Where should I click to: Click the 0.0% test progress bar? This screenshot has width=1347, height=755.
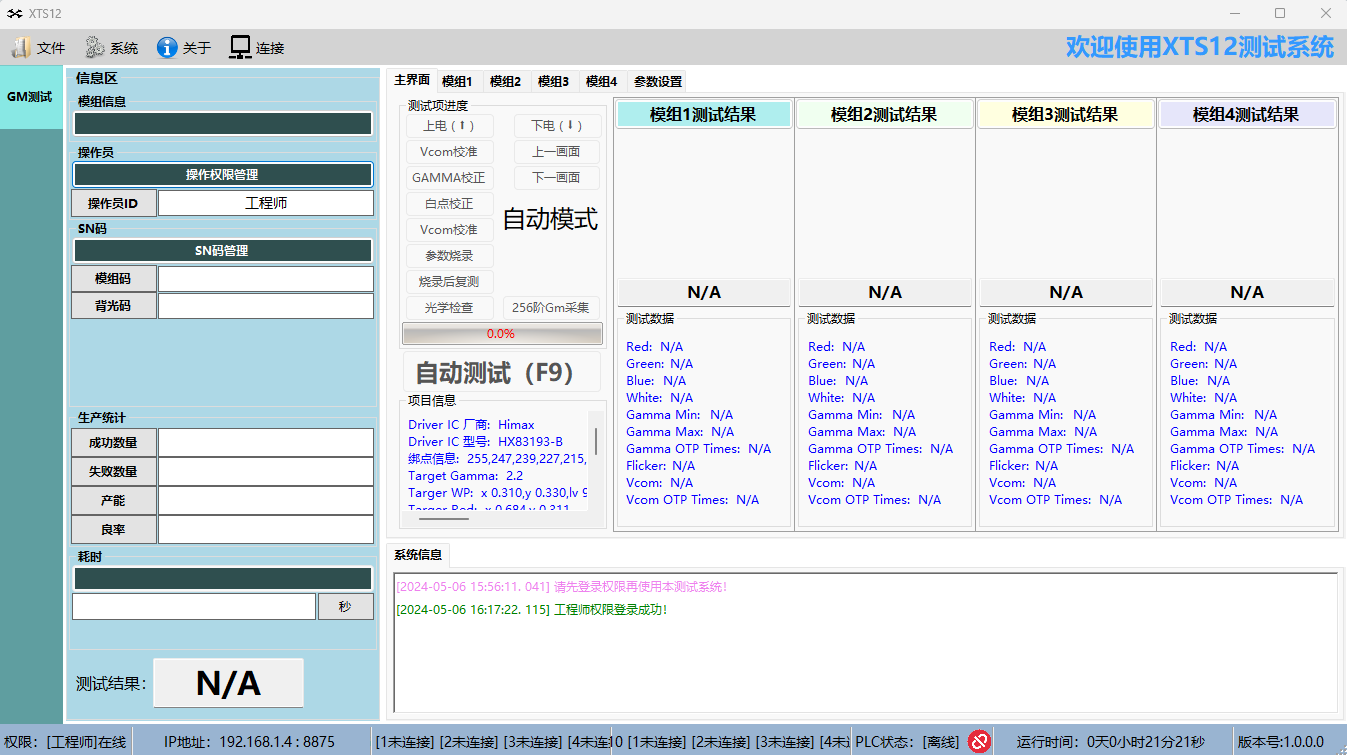pos(502,334)
